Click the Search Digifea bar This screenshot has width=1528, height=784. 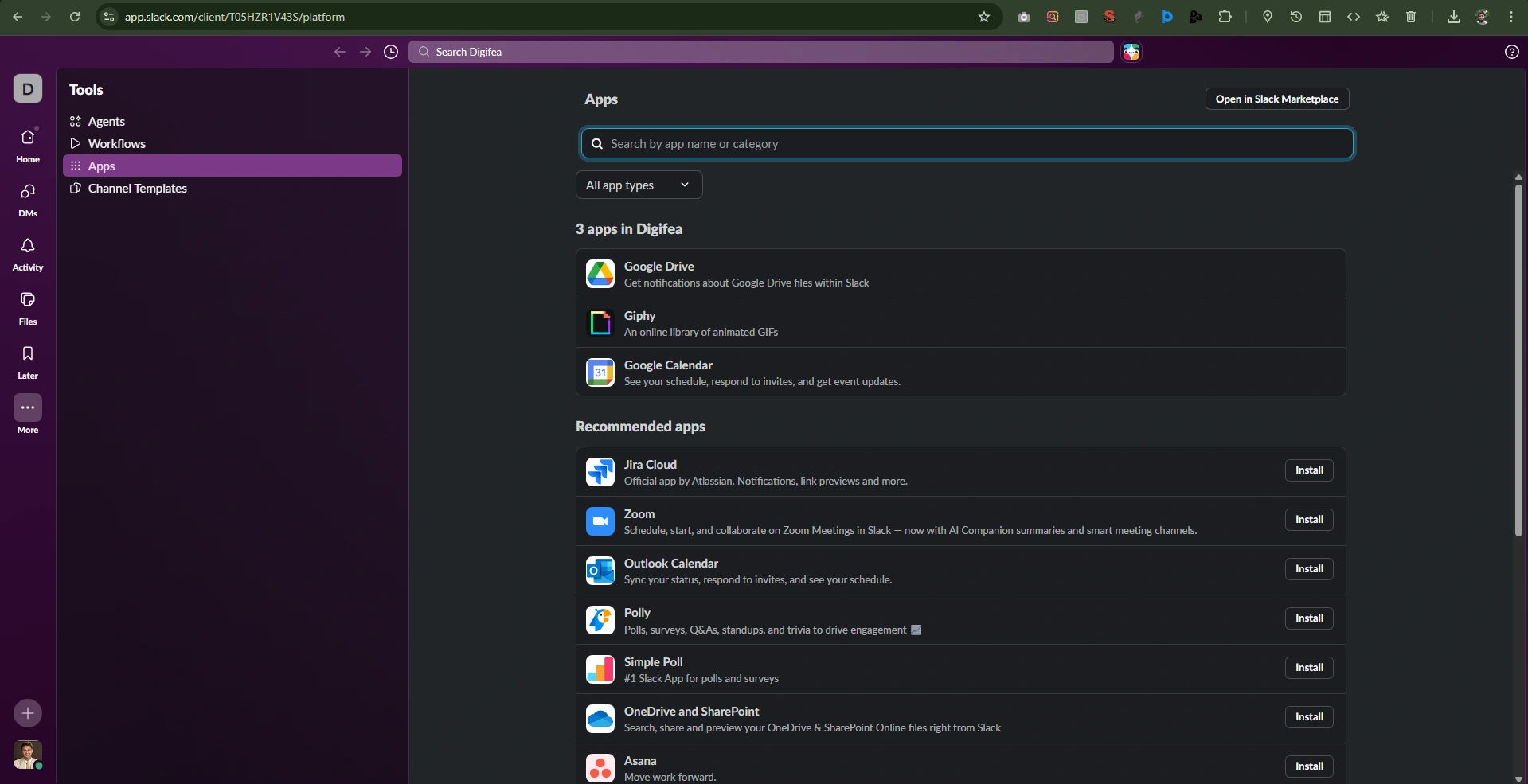(x=761, y=52)
